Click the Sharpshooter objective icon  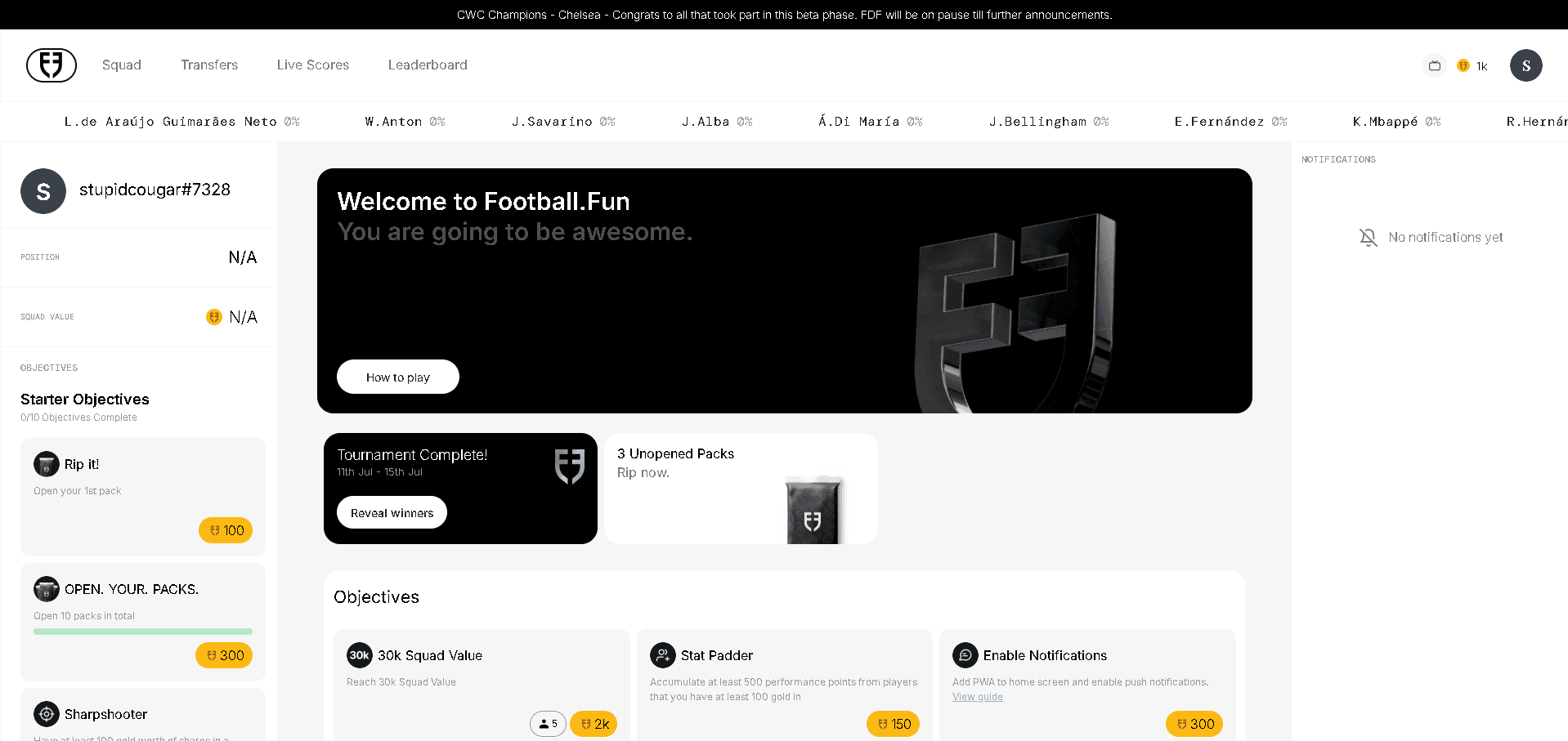point(46,714)
